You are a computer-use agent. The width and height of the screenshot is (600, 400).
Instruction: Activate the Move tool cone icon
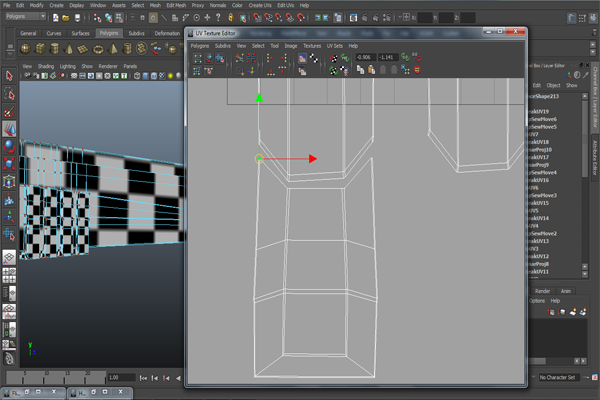(x=9, y=129)
